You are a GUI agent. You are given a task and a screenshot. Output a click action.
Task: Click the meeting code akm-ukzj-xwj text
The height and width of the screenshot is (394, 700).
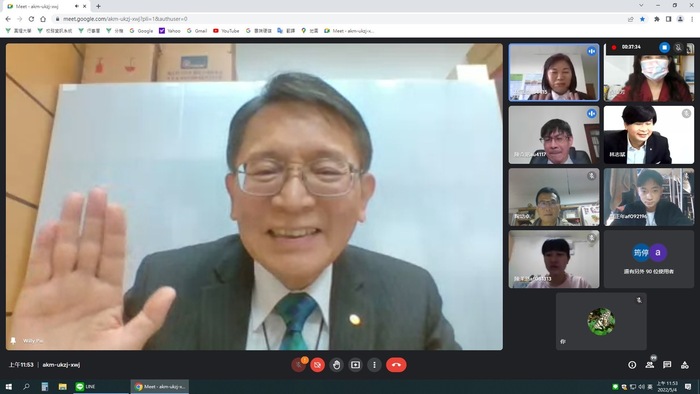pos(61,365)
